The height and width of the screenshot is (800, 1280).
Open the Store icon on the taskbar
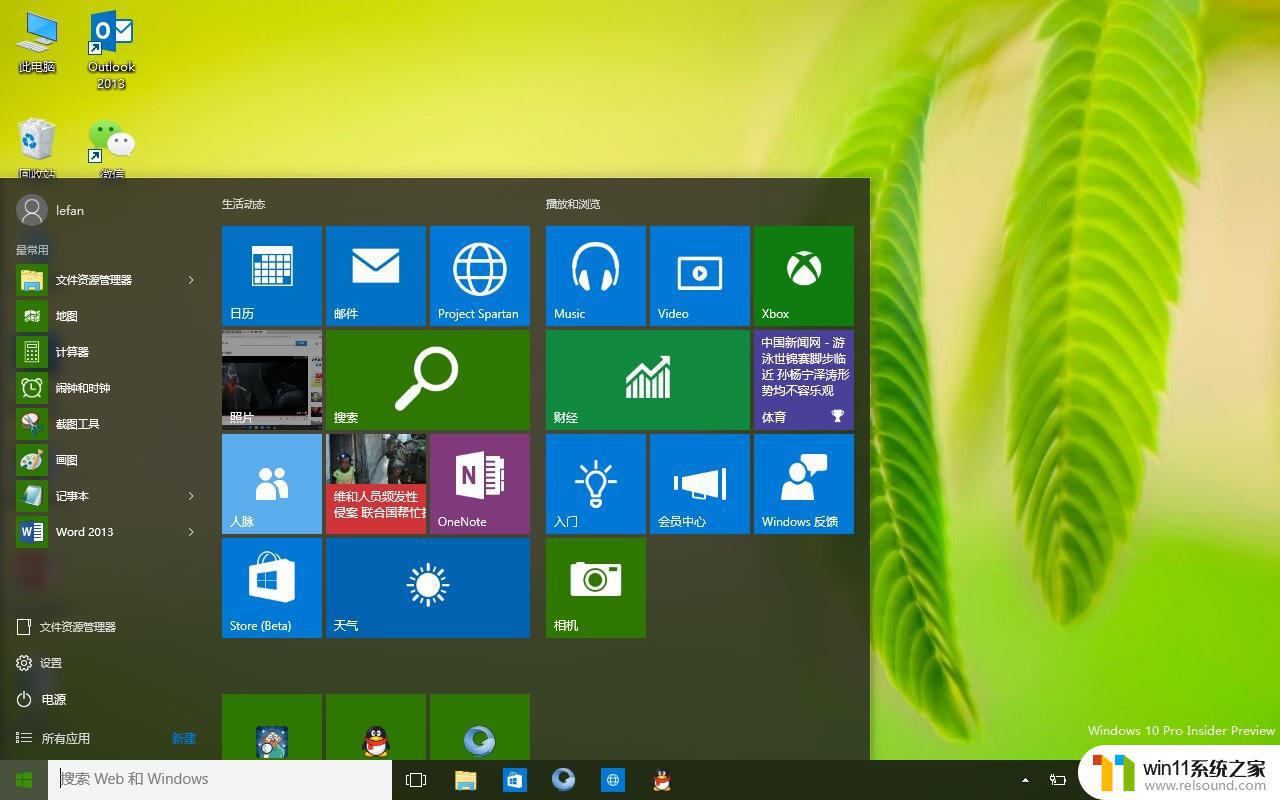[x=514, y=780]
